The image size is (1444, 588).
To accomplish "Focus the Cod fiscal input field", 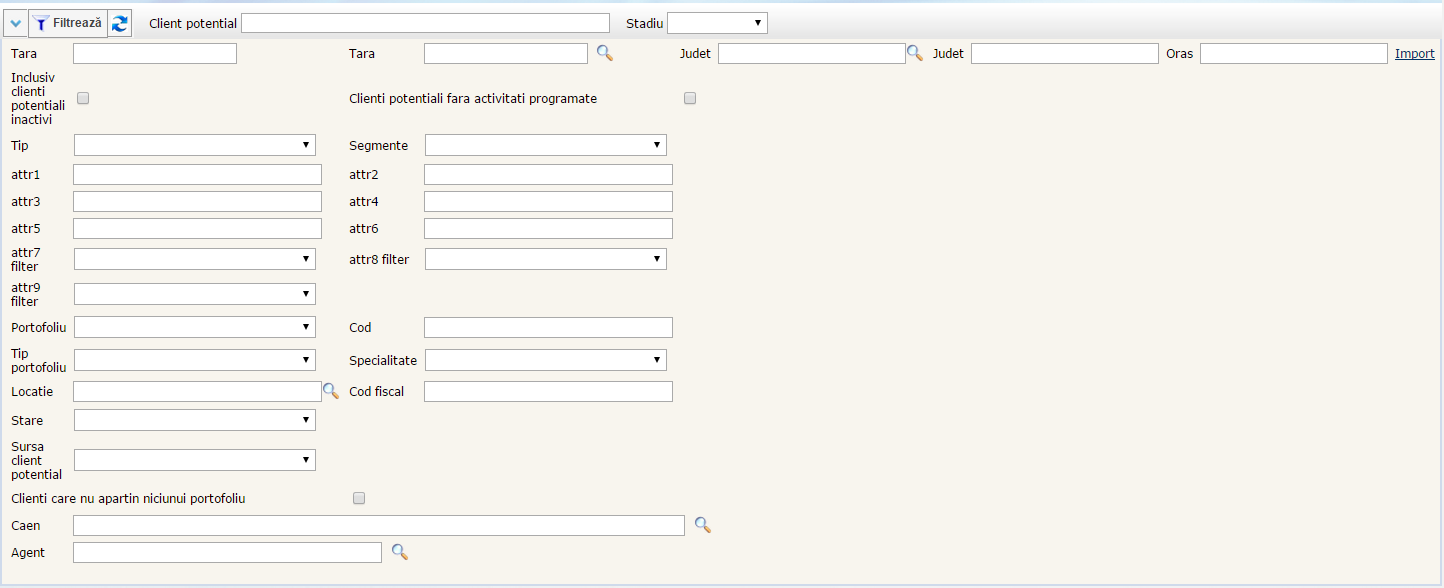I will pyautogui.click(x=548, y=391).
